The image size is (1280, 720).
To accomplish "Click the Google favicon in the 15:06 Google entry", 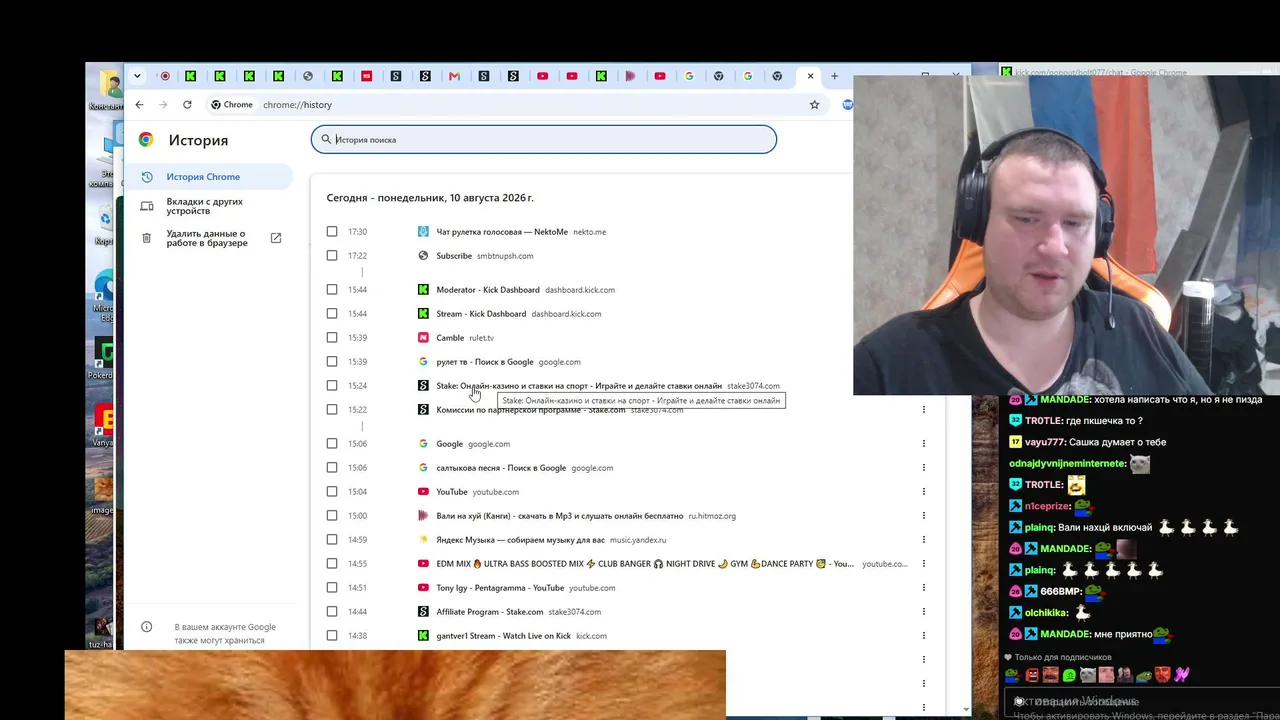I will coord(423,444).
